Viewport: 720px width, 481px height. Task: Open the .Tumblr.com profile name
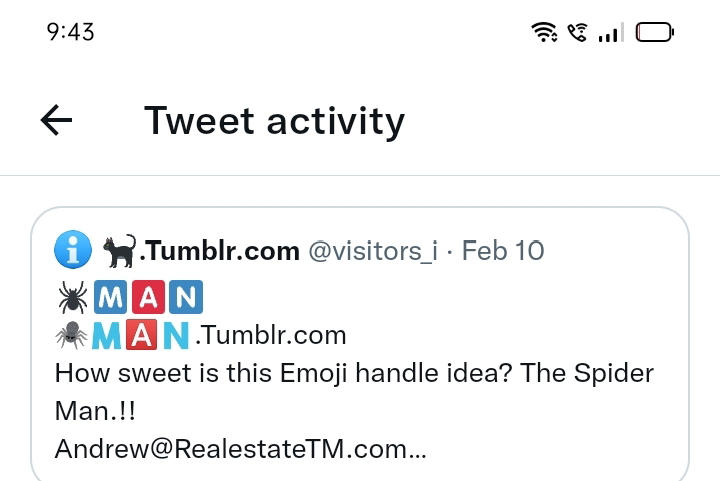click(x=220, y=250)
